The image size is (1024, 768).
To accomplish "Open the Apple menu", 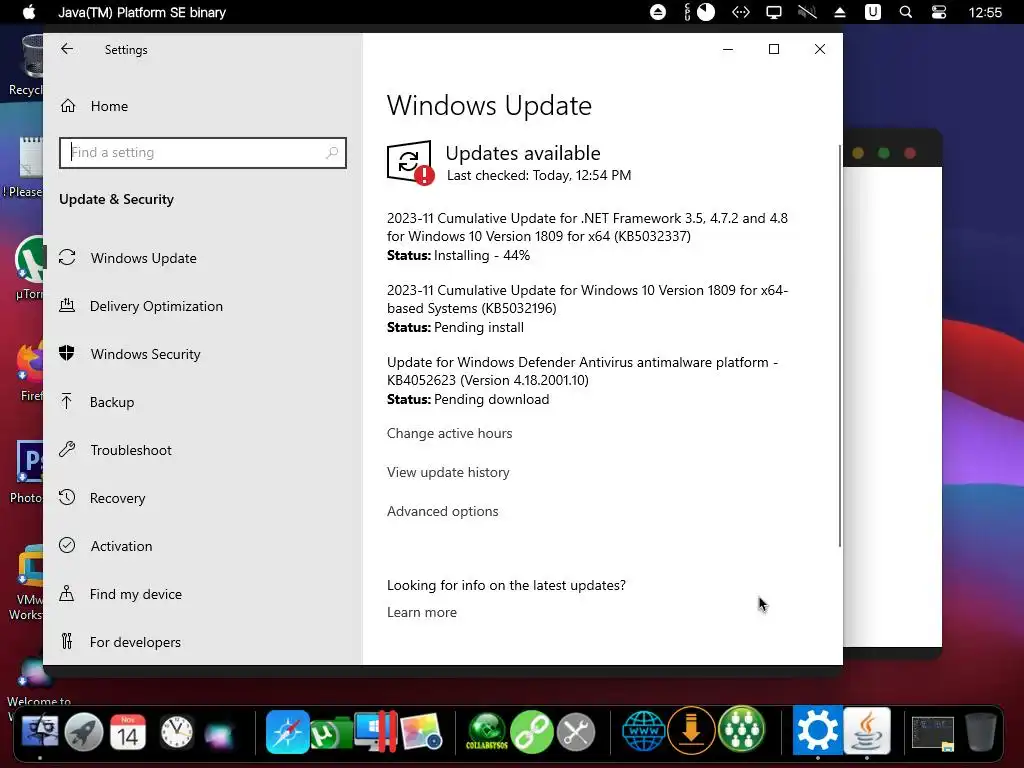I will pyautogui.click(x=29, y=12).
